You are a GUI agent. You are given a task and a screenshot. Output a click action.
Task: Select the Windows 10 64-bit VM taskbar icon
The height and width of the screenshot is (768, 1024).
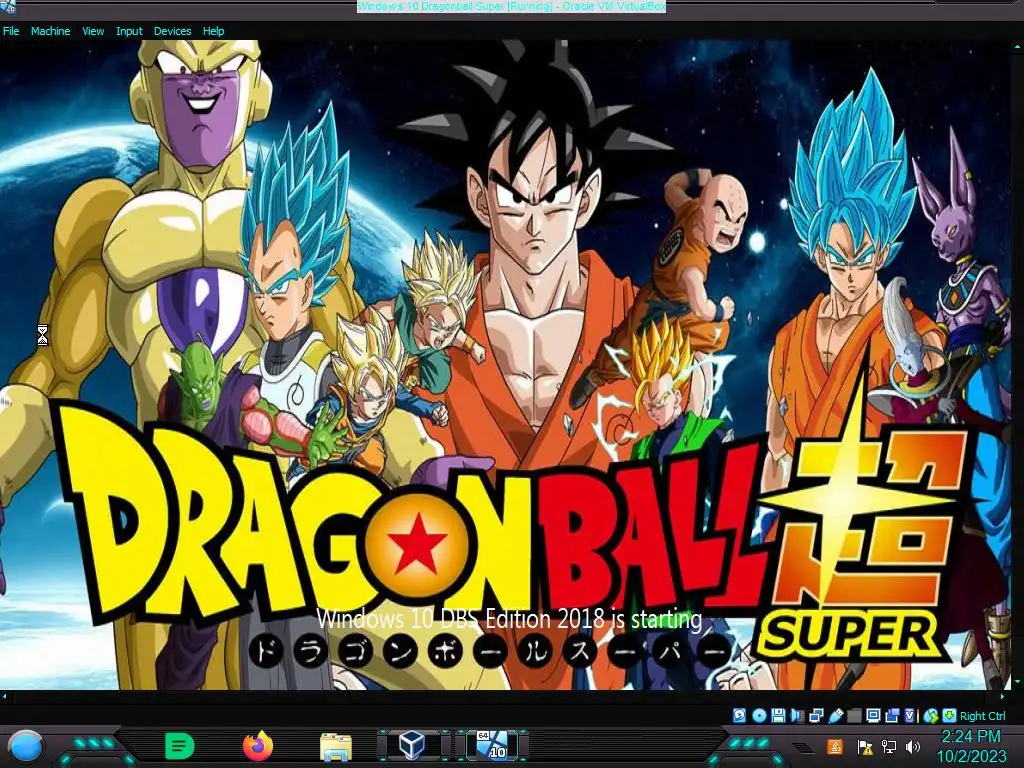pos(492,745)
